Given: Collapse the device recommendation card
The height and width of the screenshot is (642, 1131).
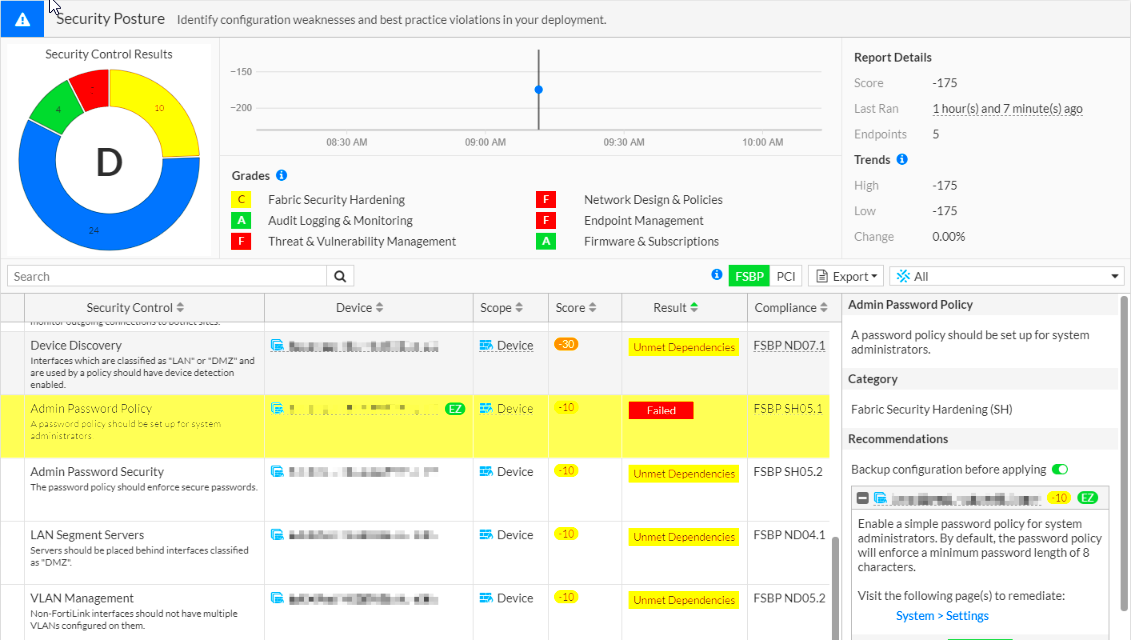Looking at the screenshot, I should tap(862, 497).
